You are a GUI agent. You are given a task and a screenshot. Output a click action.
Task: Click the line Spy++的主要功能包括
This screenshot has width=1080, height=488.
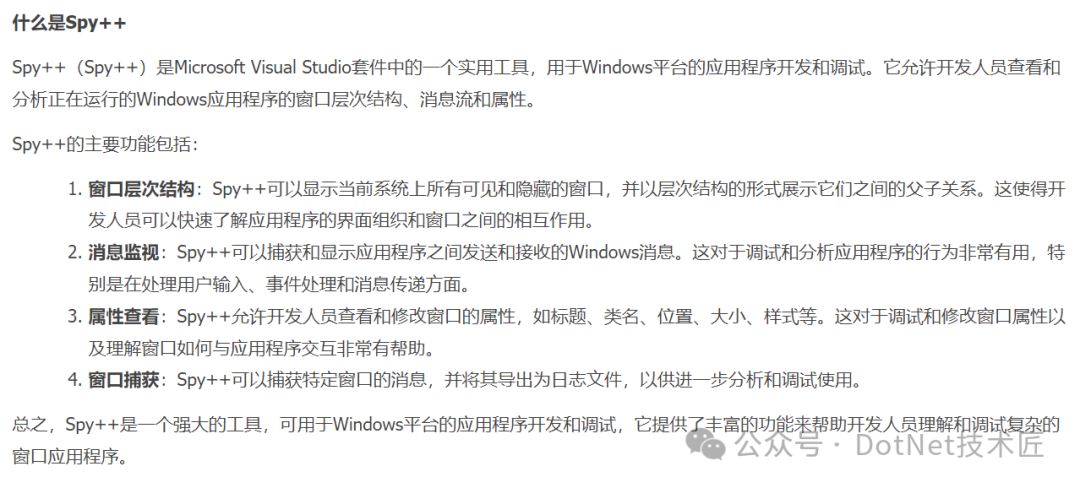pos(105,145)
